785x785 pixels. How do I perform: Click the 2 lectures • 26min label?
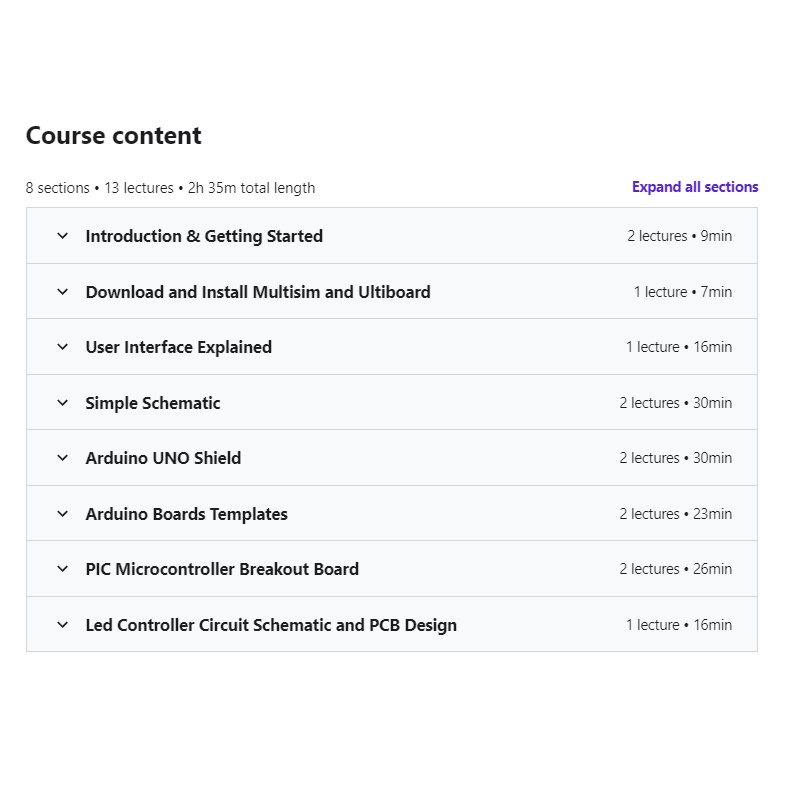(x=675, y=569)
